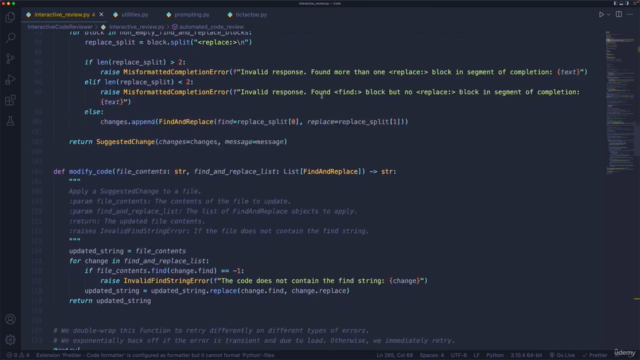Click InteractiveCodeReviewer in the breadcrumb
Image resolution: width=640 pixels, height=360 pixels.
pos(60,27)
